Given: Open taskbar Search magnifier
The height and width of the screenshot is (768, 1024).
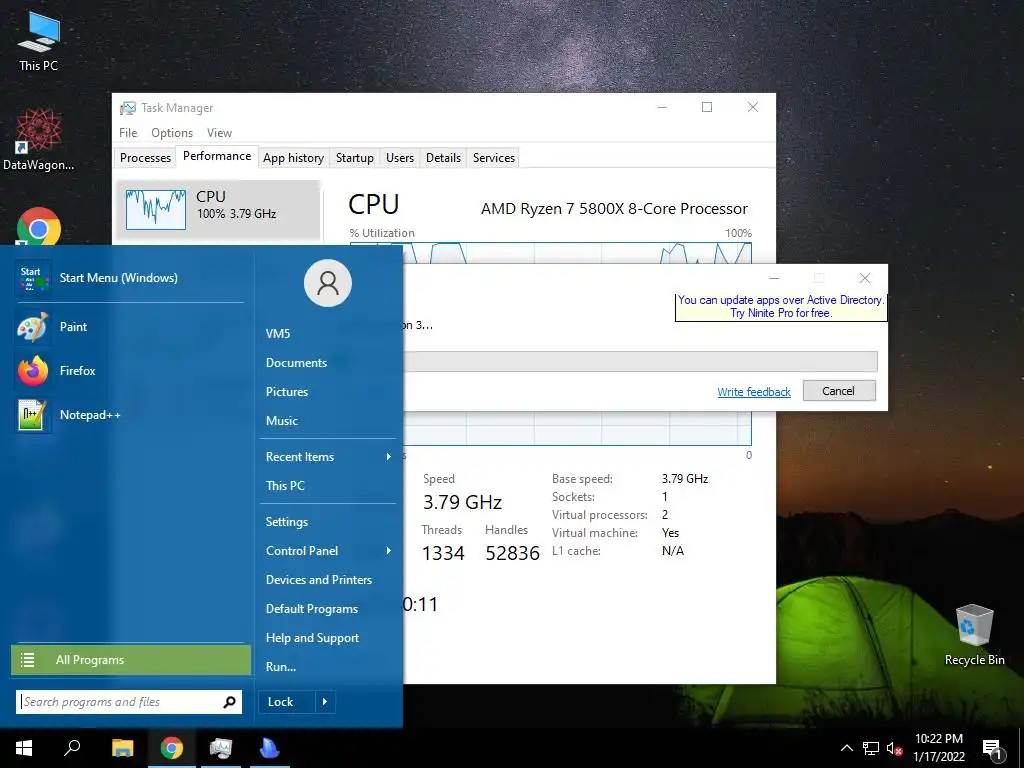Looking at the screenshot, I should 72,748.
